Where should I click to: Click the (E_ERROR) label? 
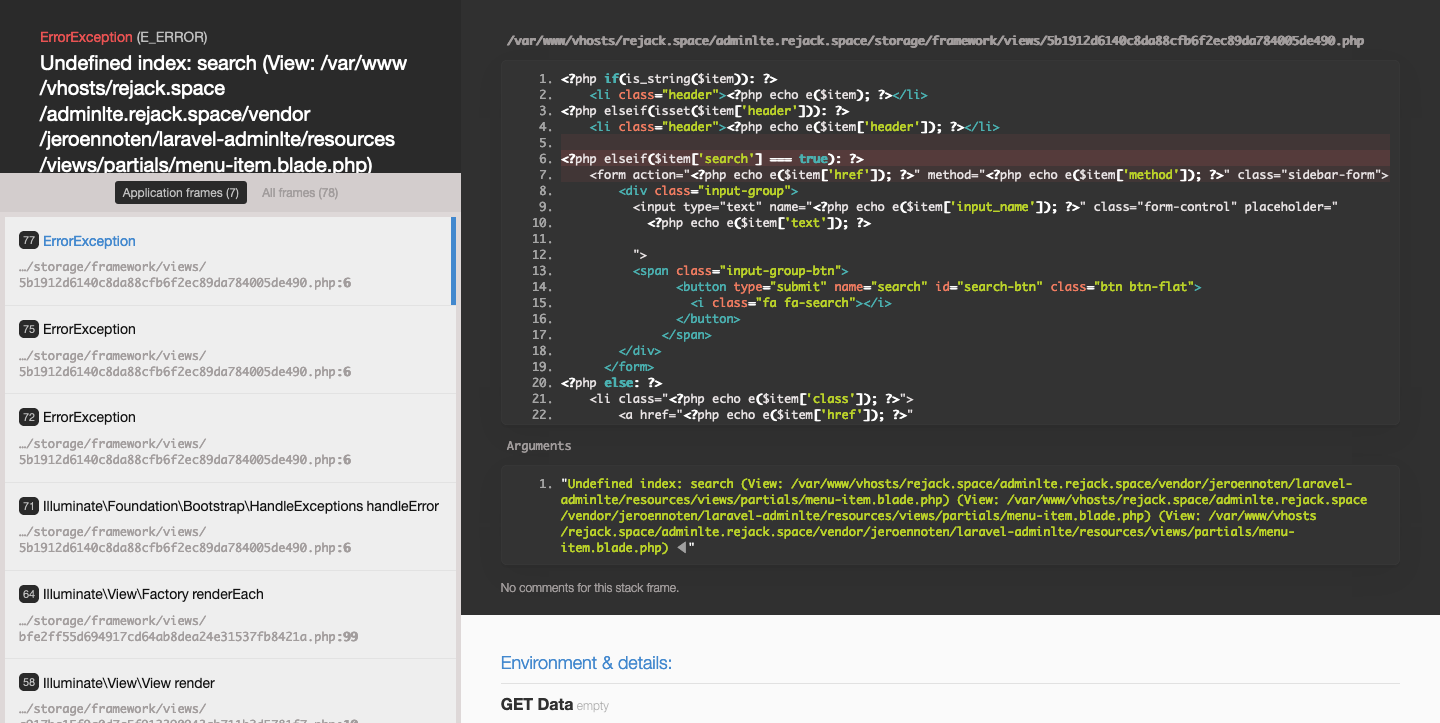click(x=172, y=37)
